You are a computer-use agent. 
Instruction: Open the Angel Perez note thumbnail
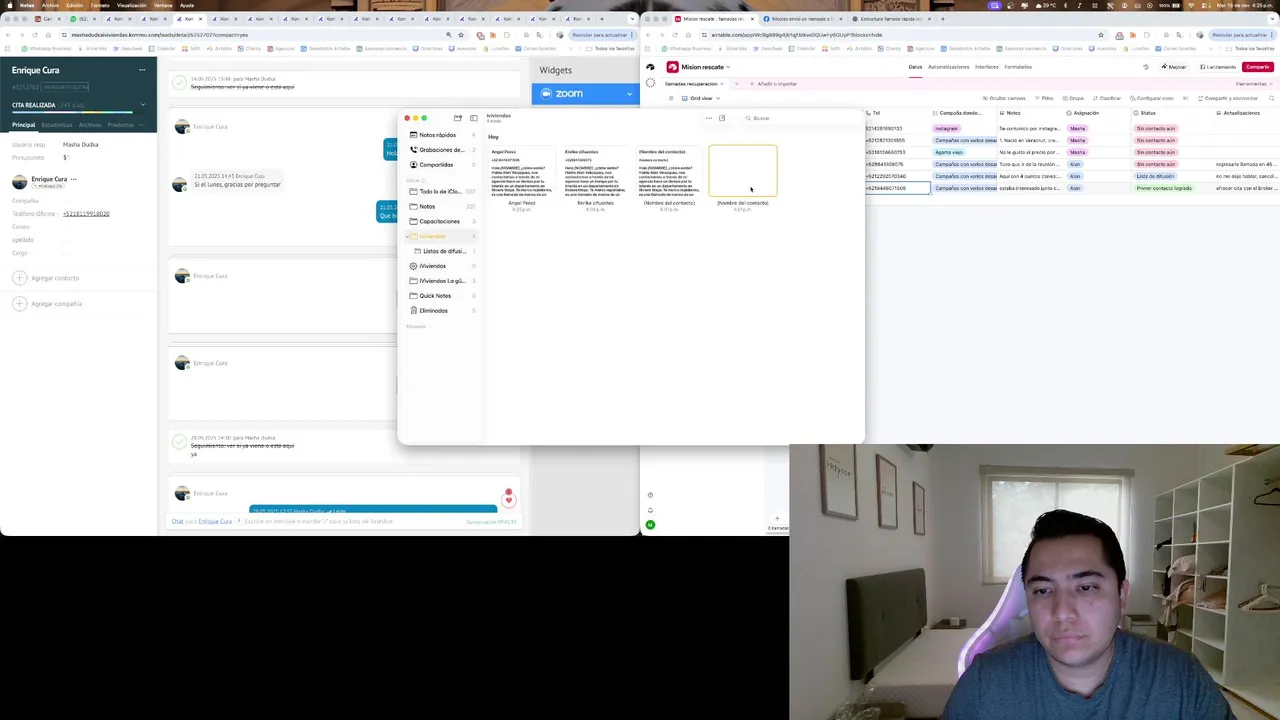tap(521, 173)
